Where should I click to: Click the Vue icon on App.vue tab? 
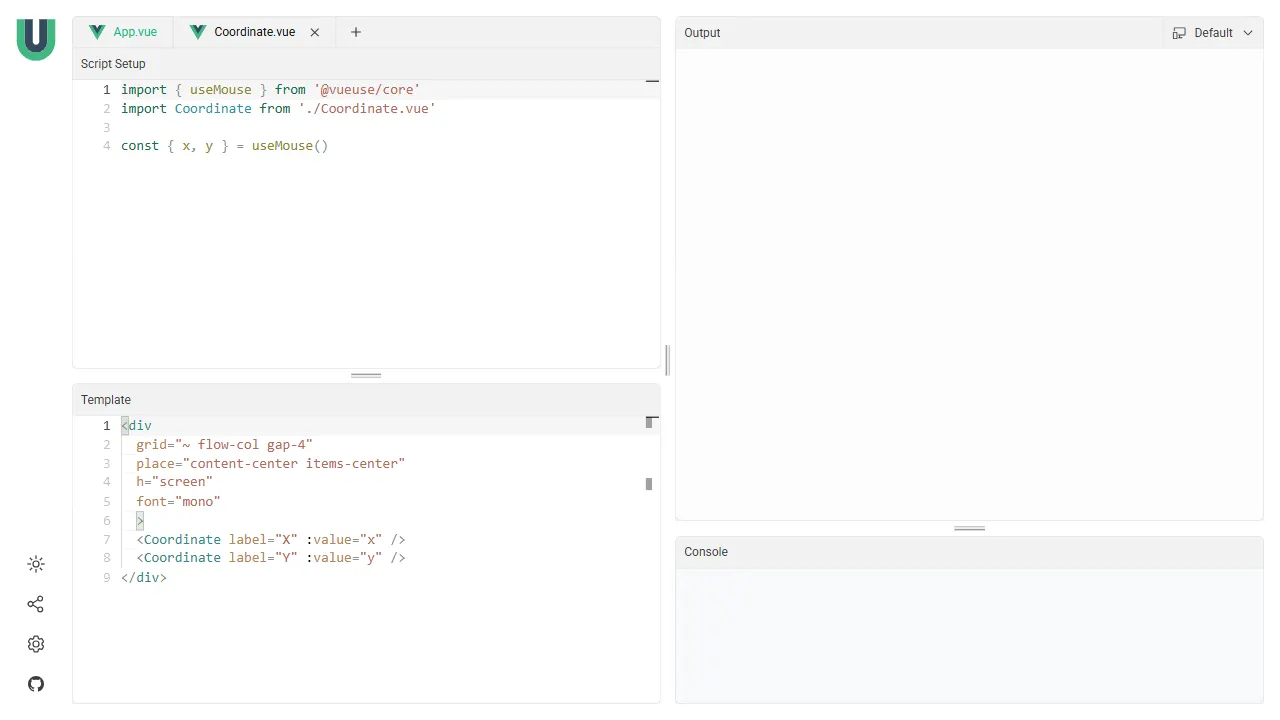[x=97, y=32]
